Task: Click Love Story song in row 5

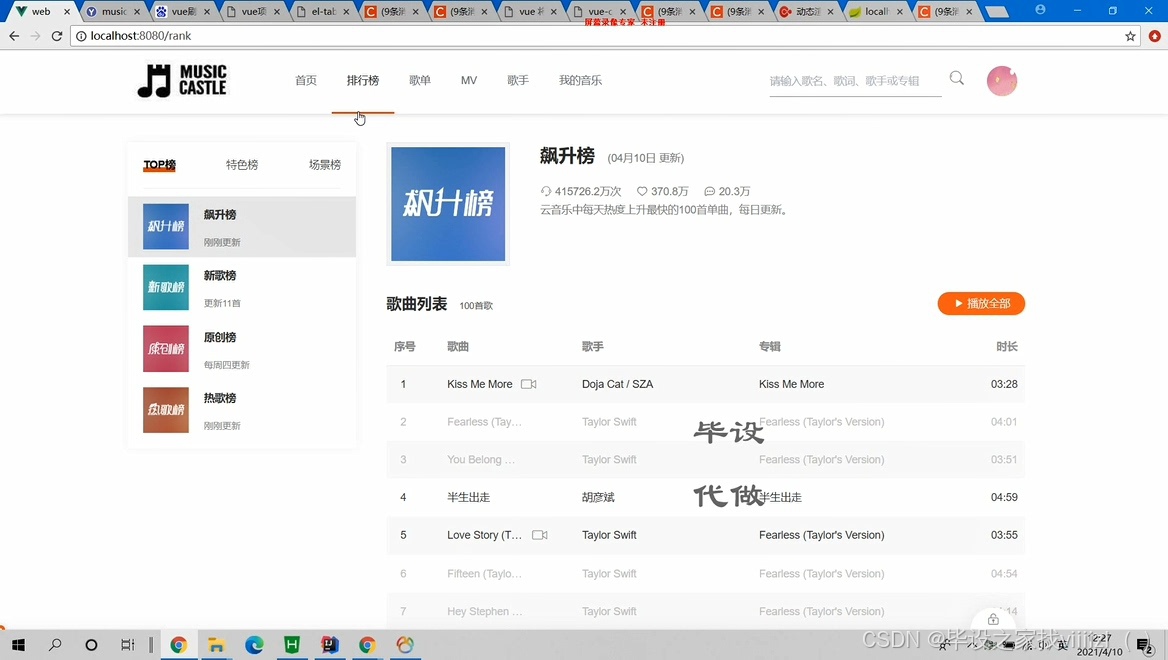Action: coord(484,535)
